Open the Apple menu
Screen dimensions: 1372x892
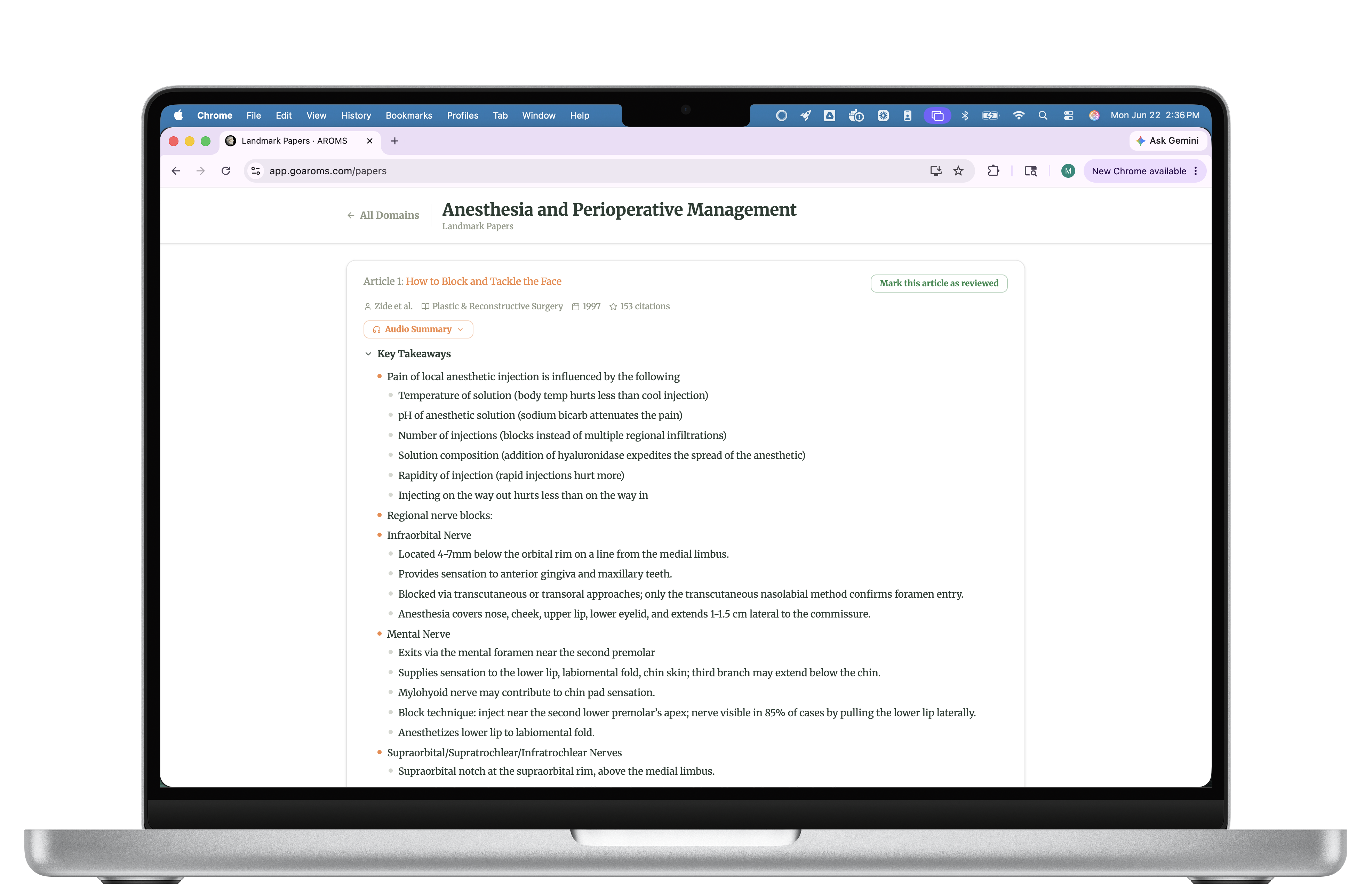tap(179, 115)
